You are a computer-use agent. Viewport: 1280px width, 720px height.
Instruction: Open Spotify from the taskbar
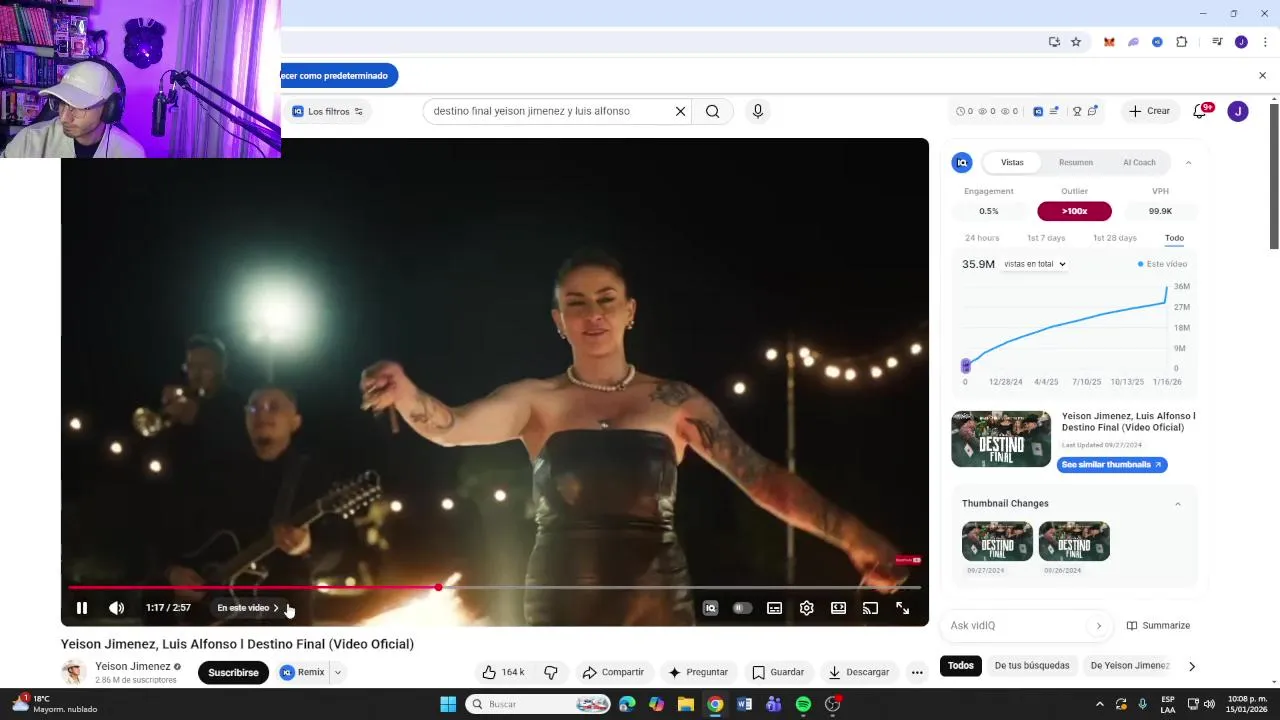pyautogui.click(x=803, y=704)
